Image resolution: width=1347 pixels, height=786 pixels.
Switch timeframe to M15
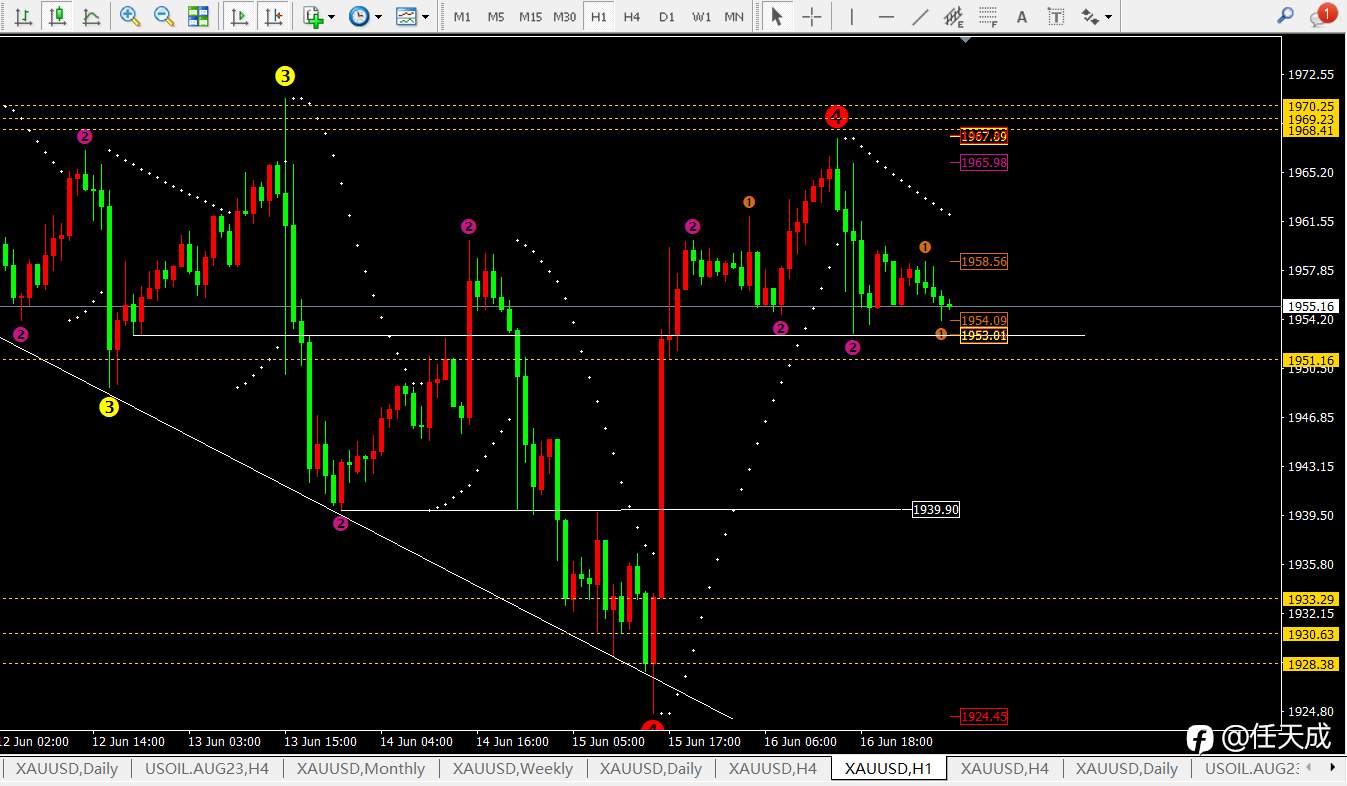(x=530, y=17)
